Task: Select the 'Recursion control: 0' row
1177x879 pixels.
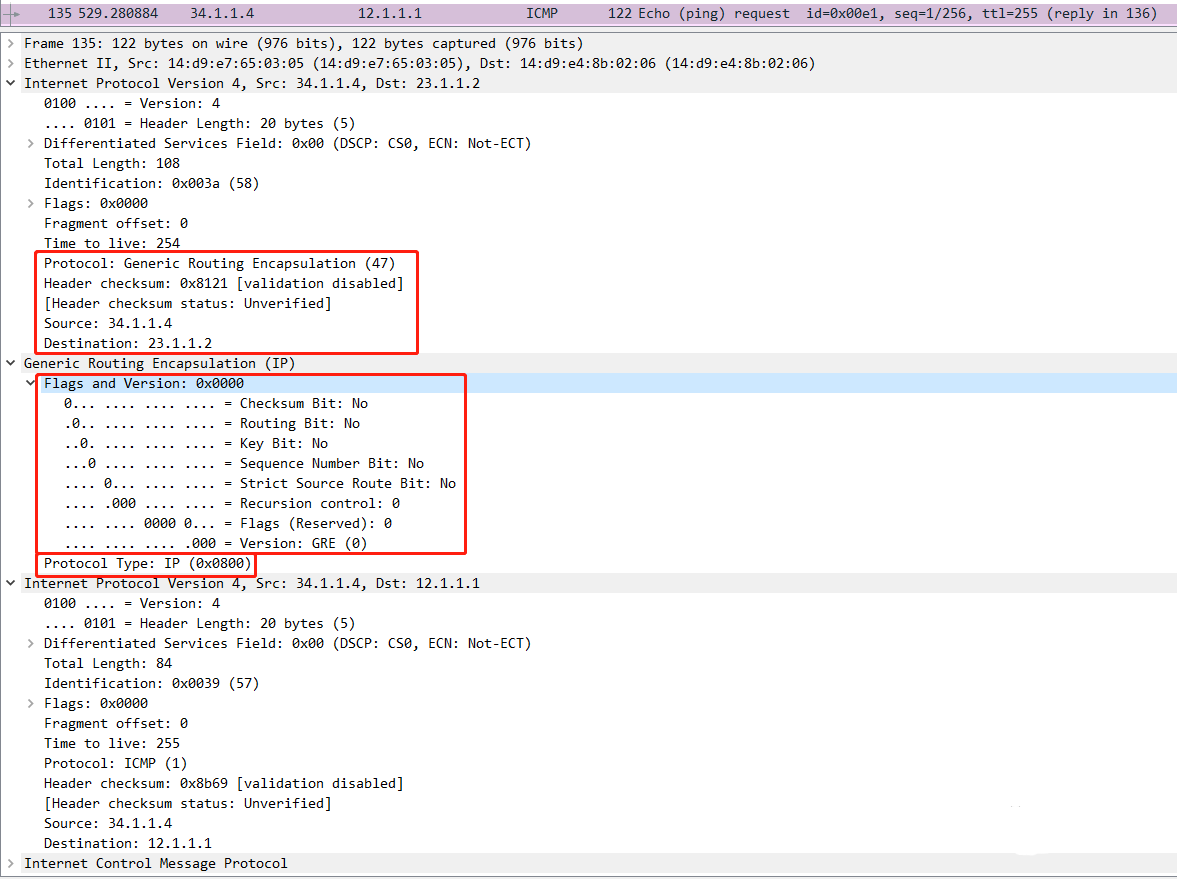Action: [232, 504]
